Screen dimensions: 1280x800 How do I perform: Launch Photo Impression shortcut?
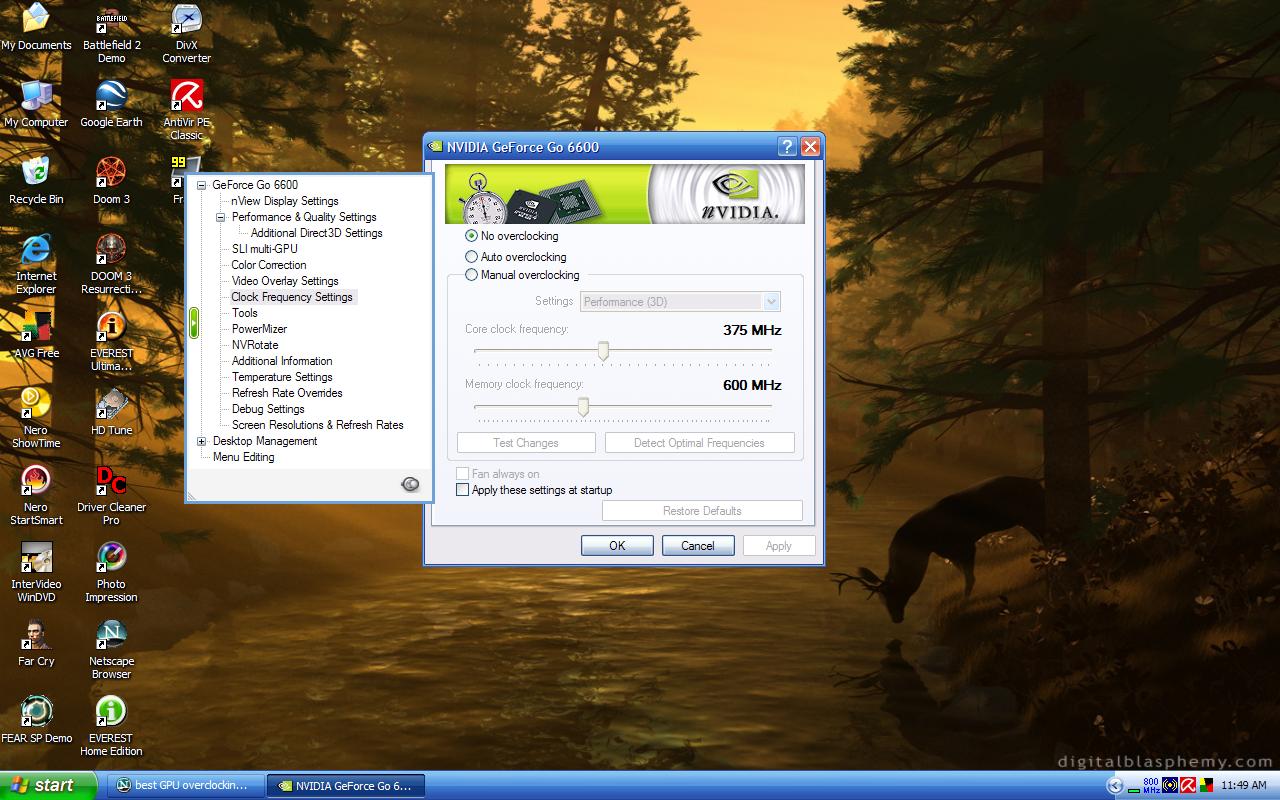click(111, 572)
